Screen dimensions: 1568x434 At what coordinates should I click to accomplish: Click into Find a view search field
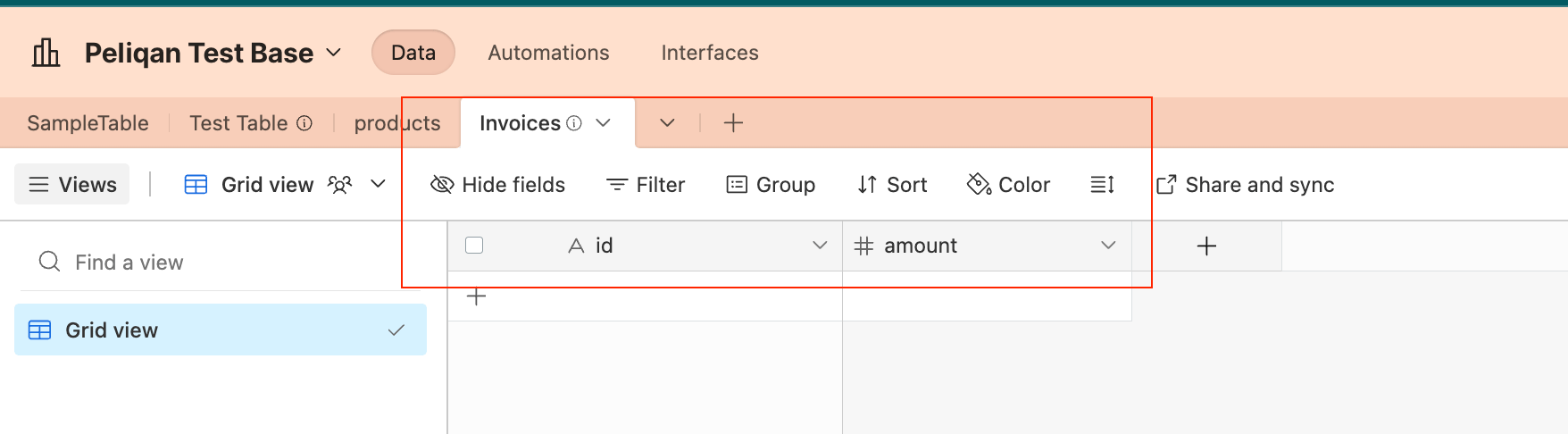pos(221,263)
